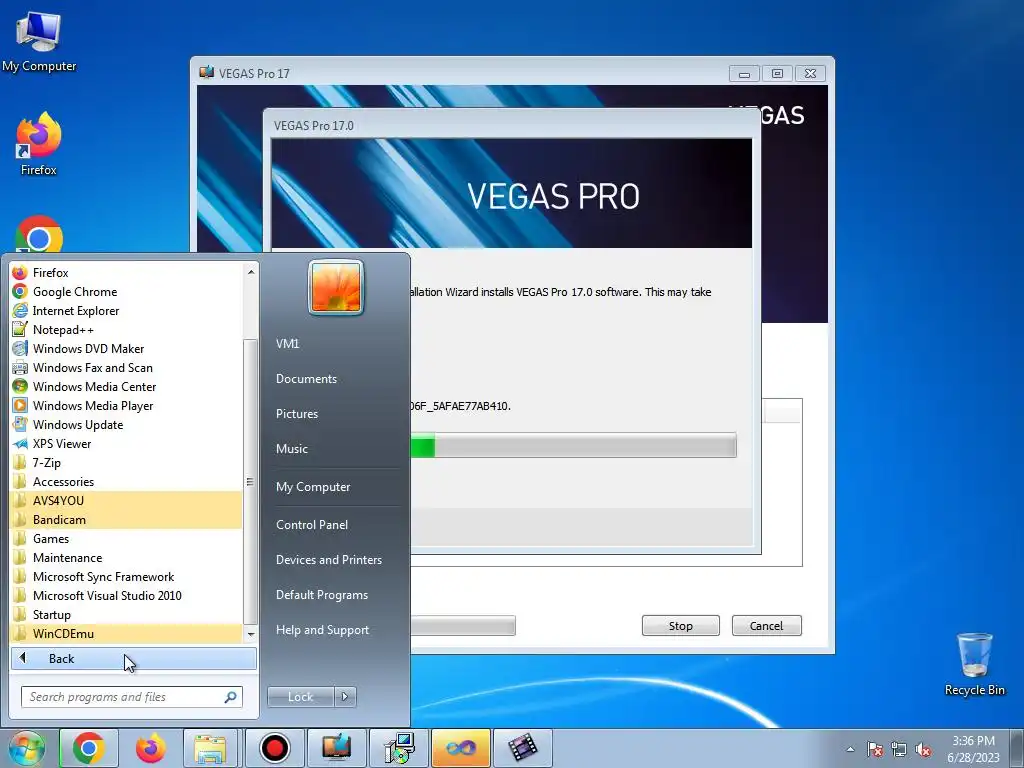This screenshot has height=768, width=1024.
Task: Open Internet Explorer in the Start menu
Action: (126, 310)
